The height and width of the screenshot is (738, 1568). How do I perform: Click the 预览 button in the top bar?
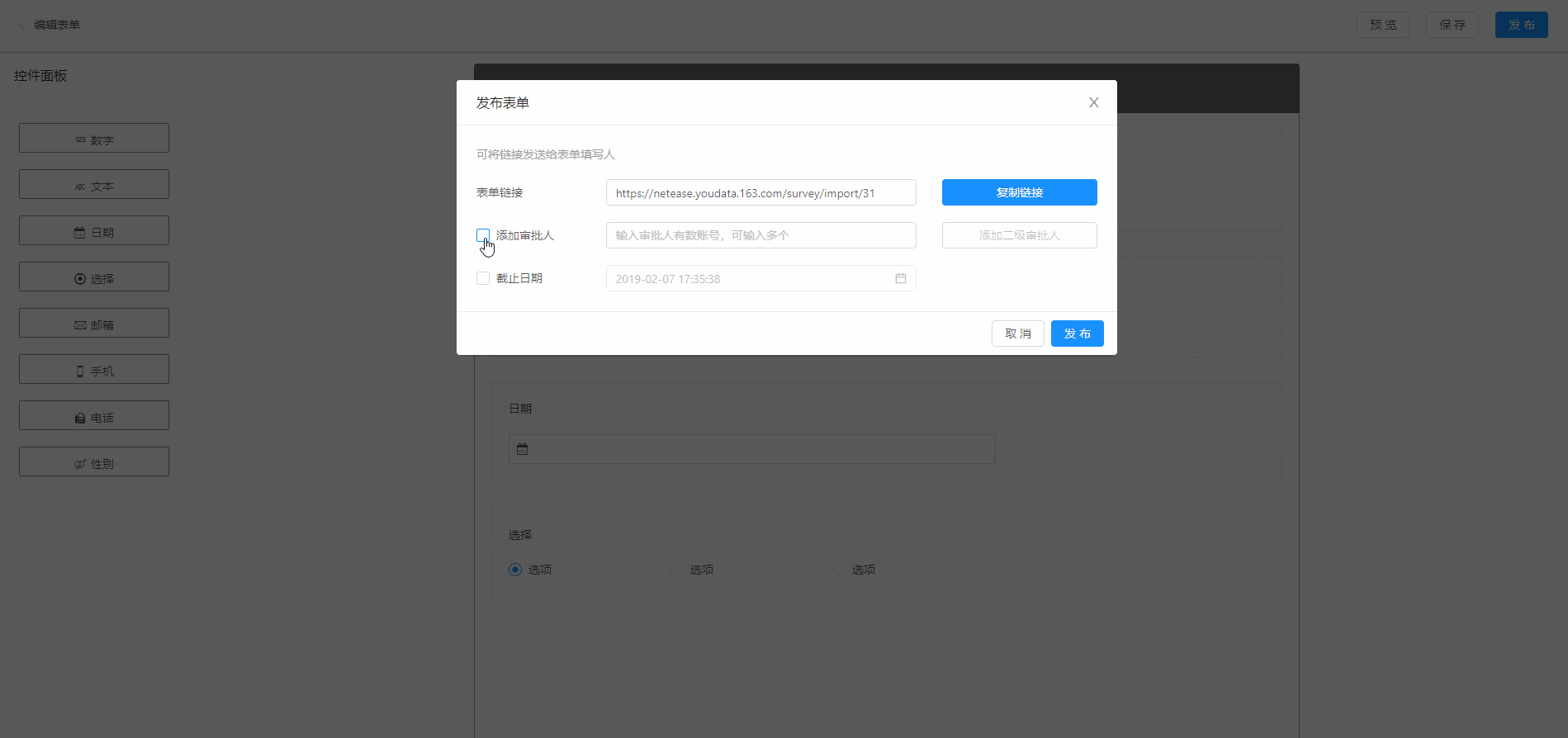click(1383, 25)
